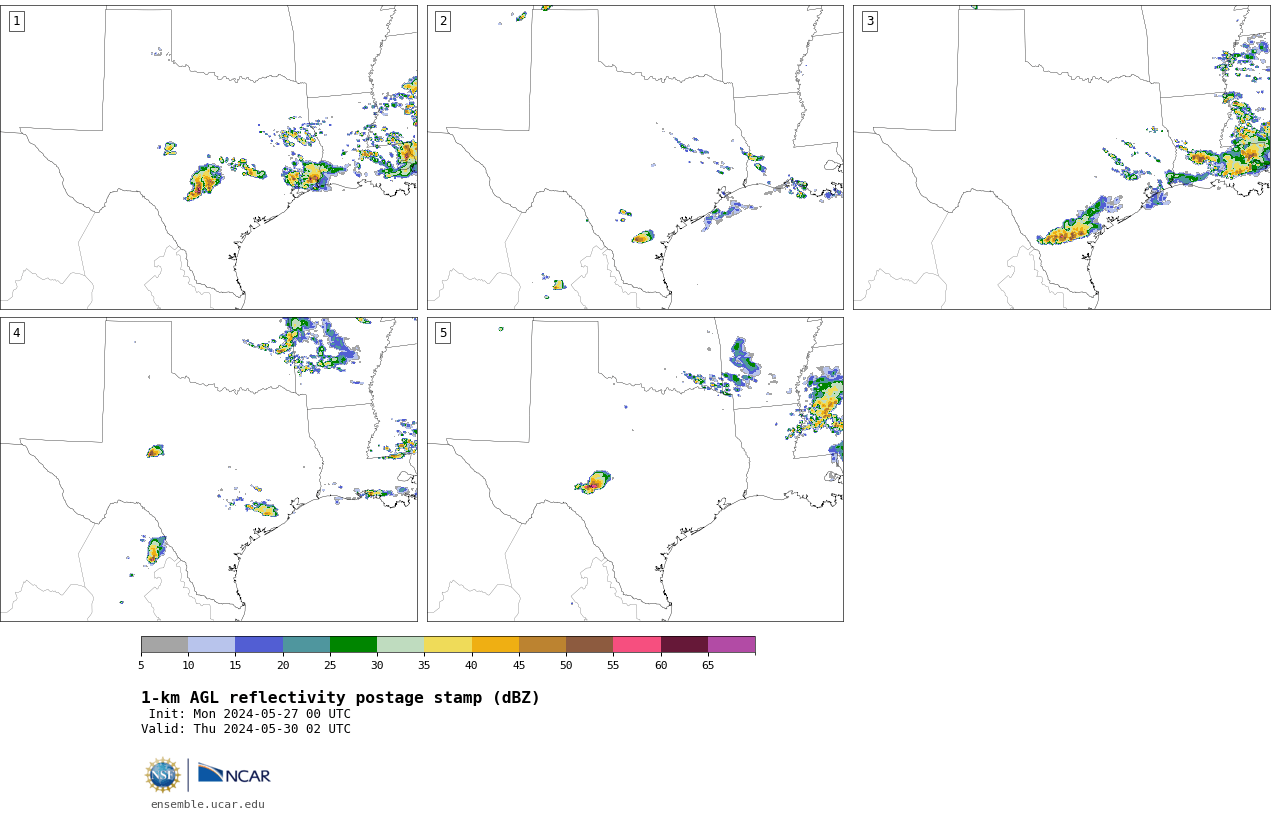This screenshot has width=1280, height=815.
Task: Click the reflectivity postage stamp title
Action: point(340,698)
